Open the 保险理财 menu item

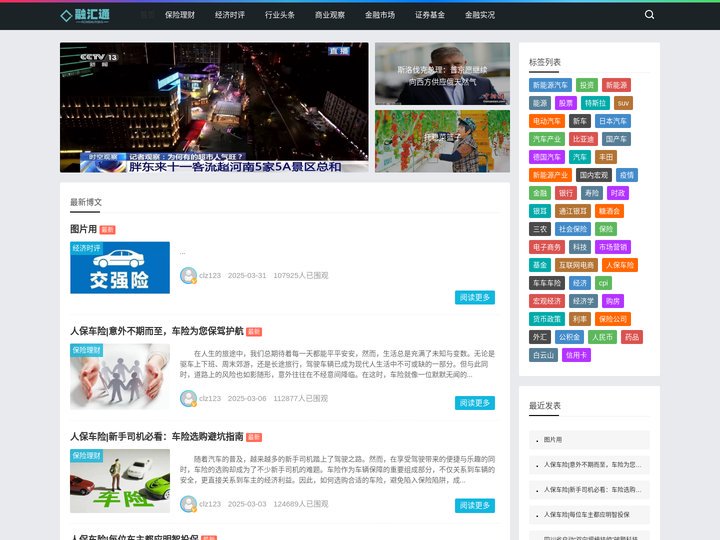[x=180, y=15]
